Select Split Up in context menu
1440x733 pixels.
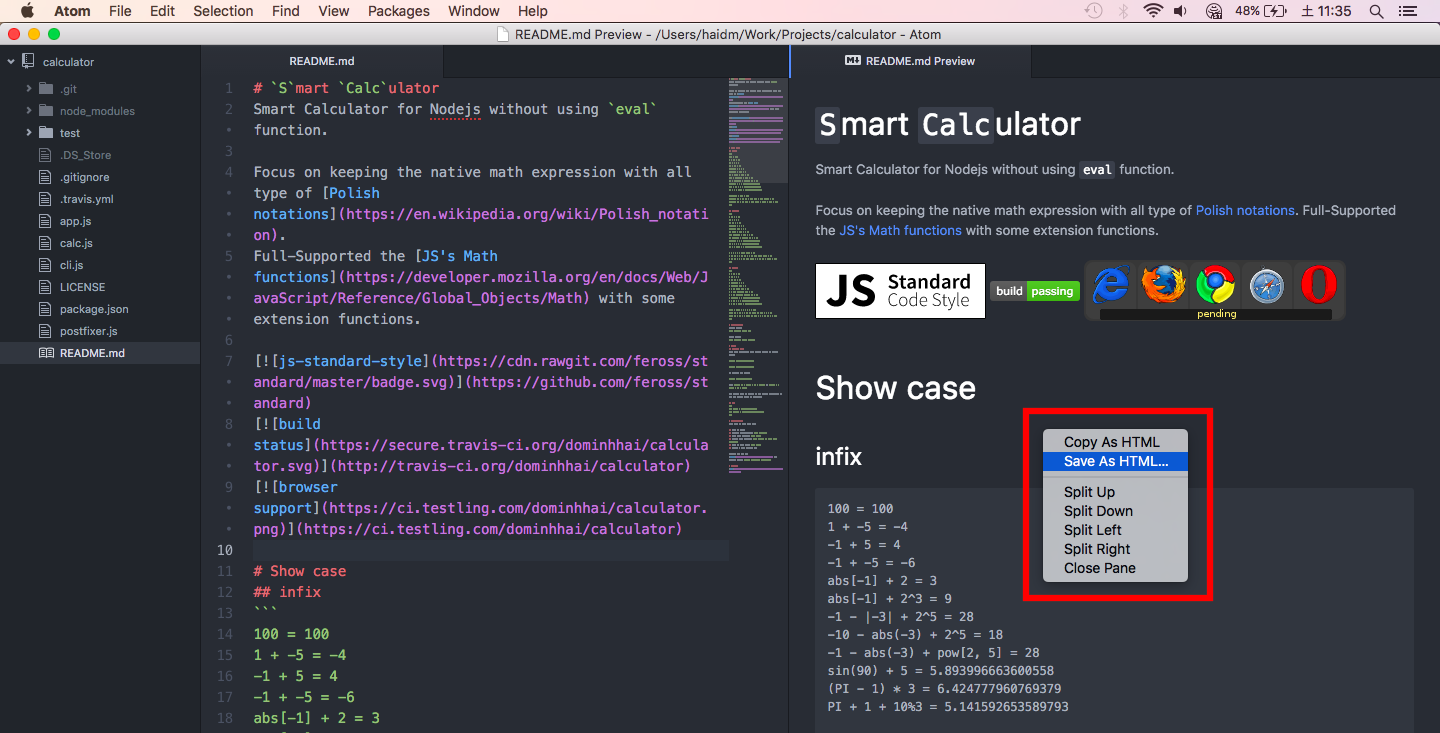tap(1115, 492)
